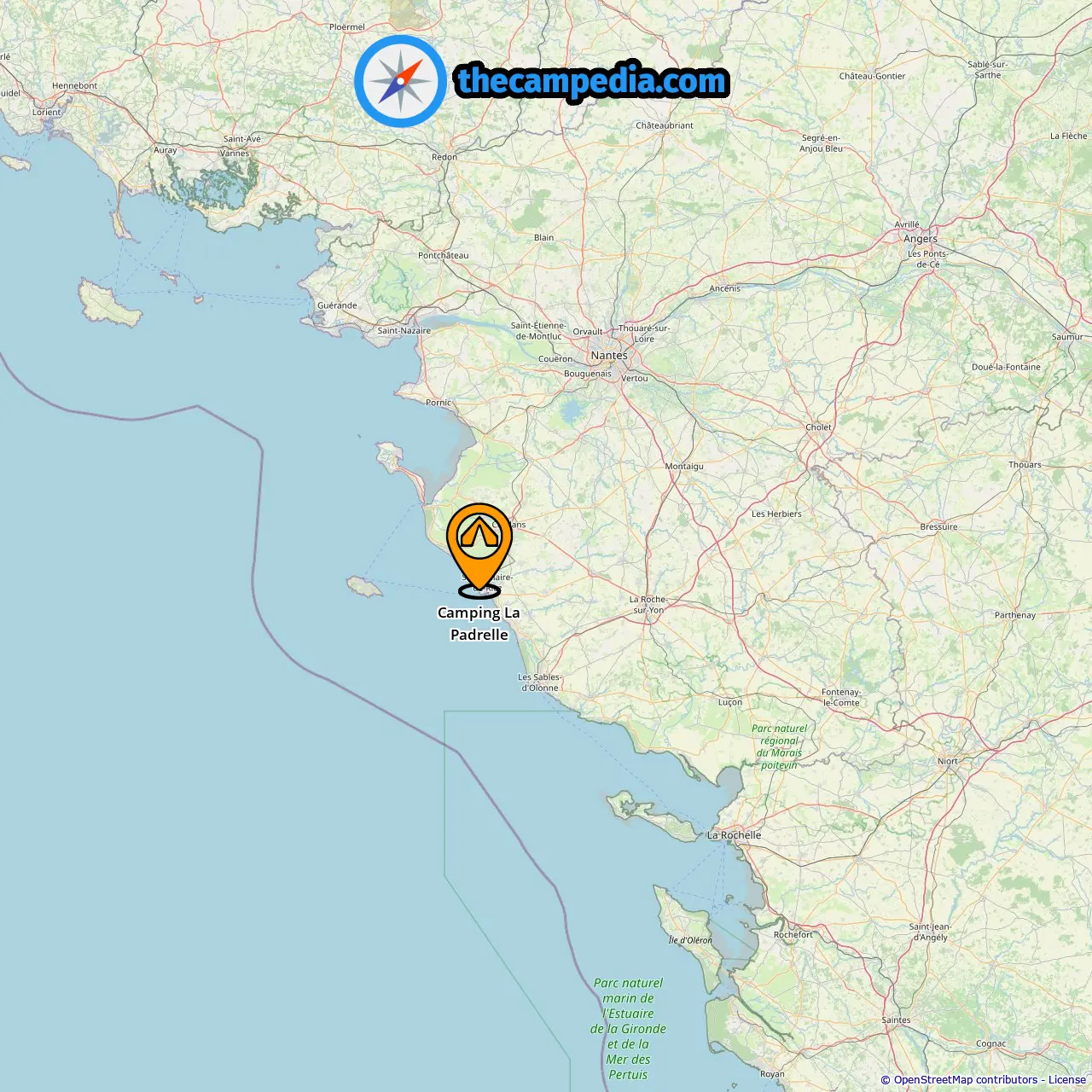Click the Rochefort town label
The width and height of the screenshot is (1092, 1092).
coord(793,934)
